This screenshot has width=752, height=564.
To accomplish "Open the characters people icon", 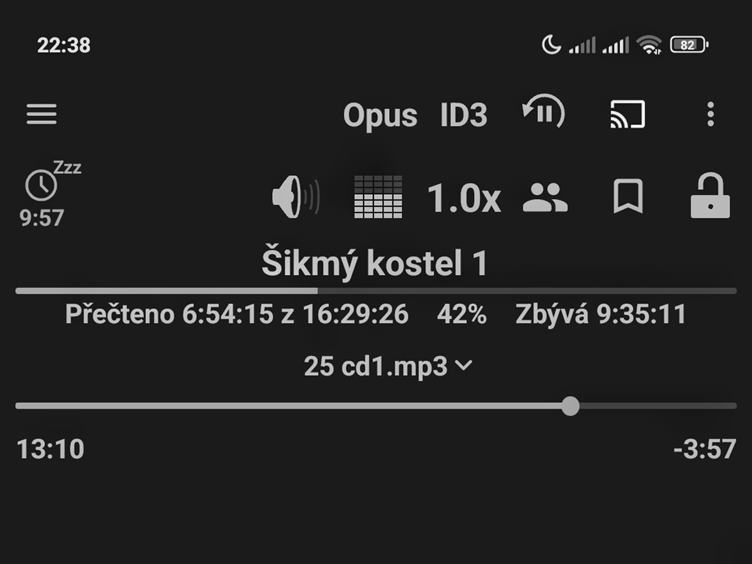I will click(545, 197).
